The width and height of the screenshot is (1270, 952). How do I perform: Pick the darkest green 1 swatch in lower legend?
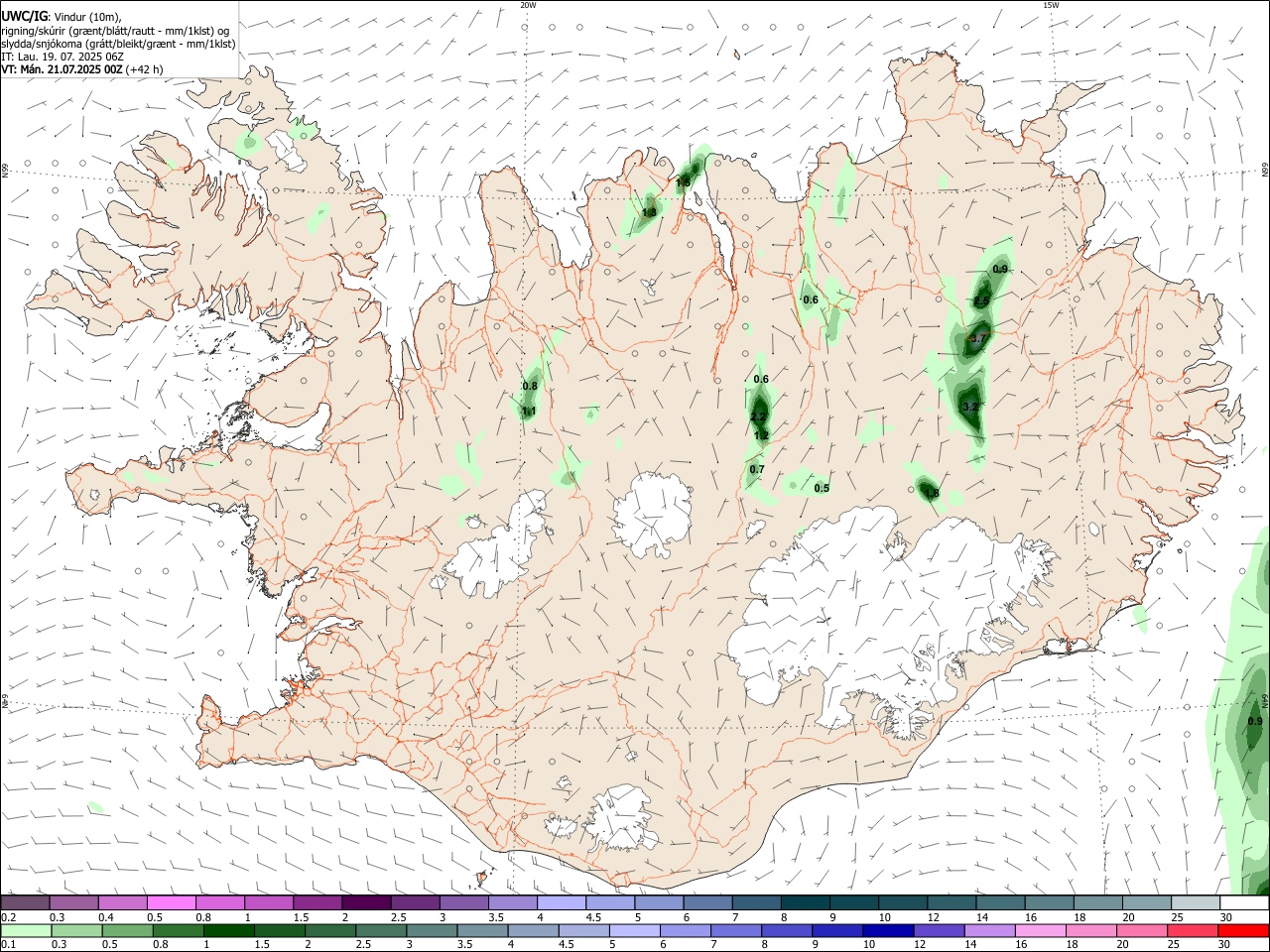tap(228, 930)
